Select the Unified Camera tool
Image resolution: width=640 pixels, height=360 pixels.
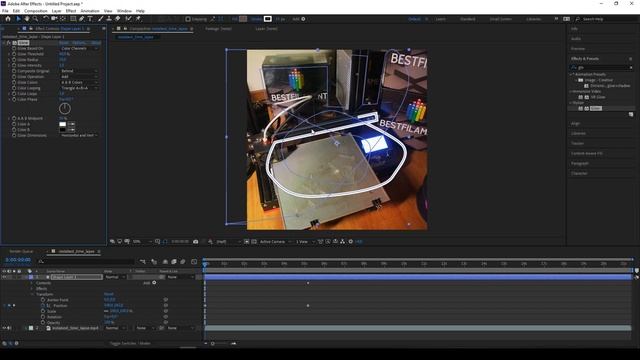pyautogui.click(x=54, y=19)
